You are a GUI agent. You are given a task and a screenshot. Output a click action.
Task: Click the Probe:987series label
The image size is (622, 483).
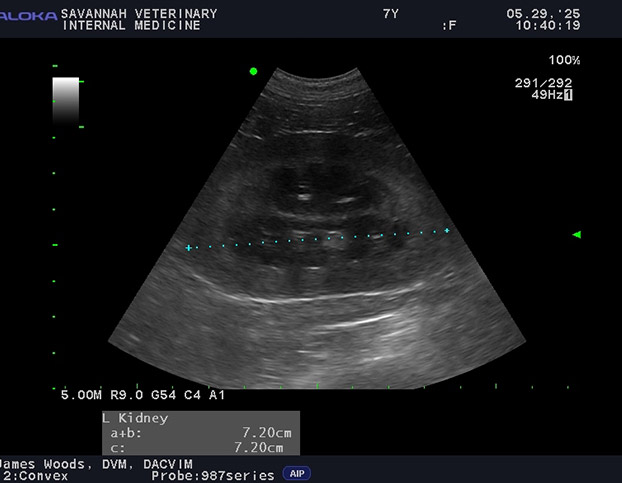[213, 476]
